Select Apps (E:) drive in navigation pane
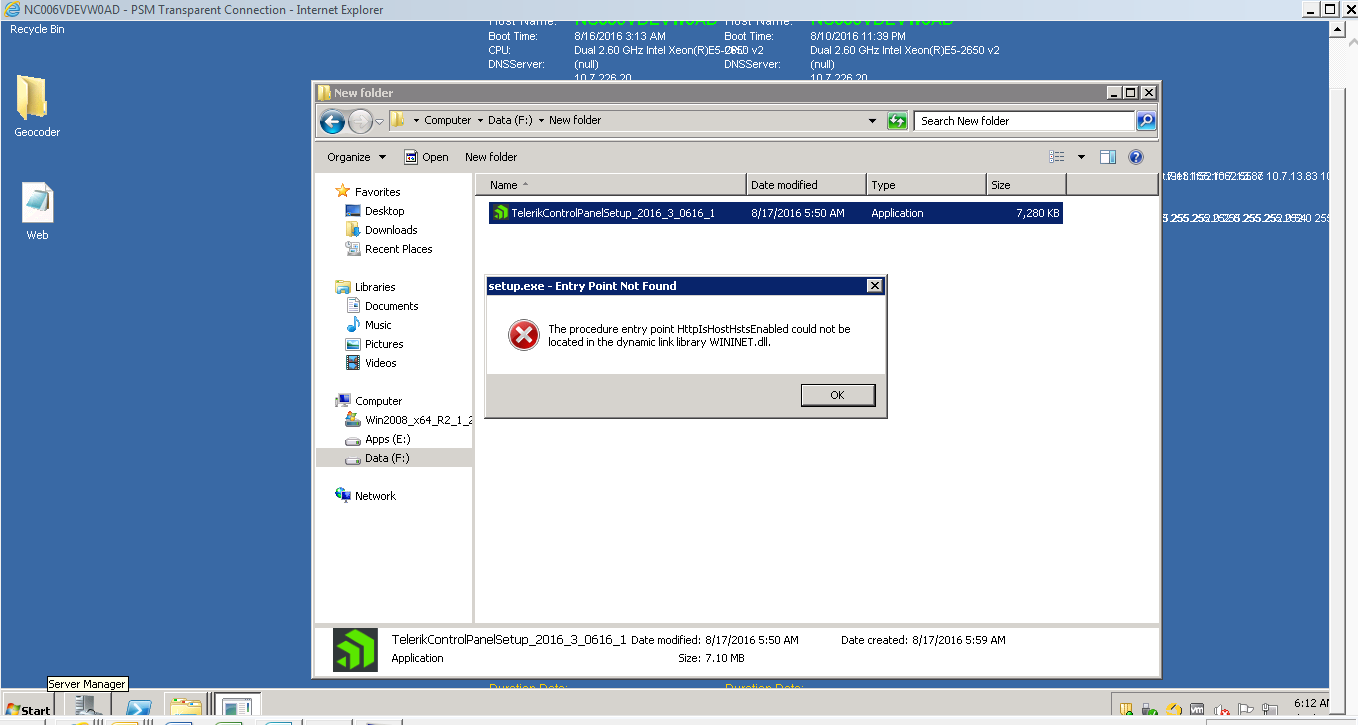1358x725 pixels. [x=387, y=439]
